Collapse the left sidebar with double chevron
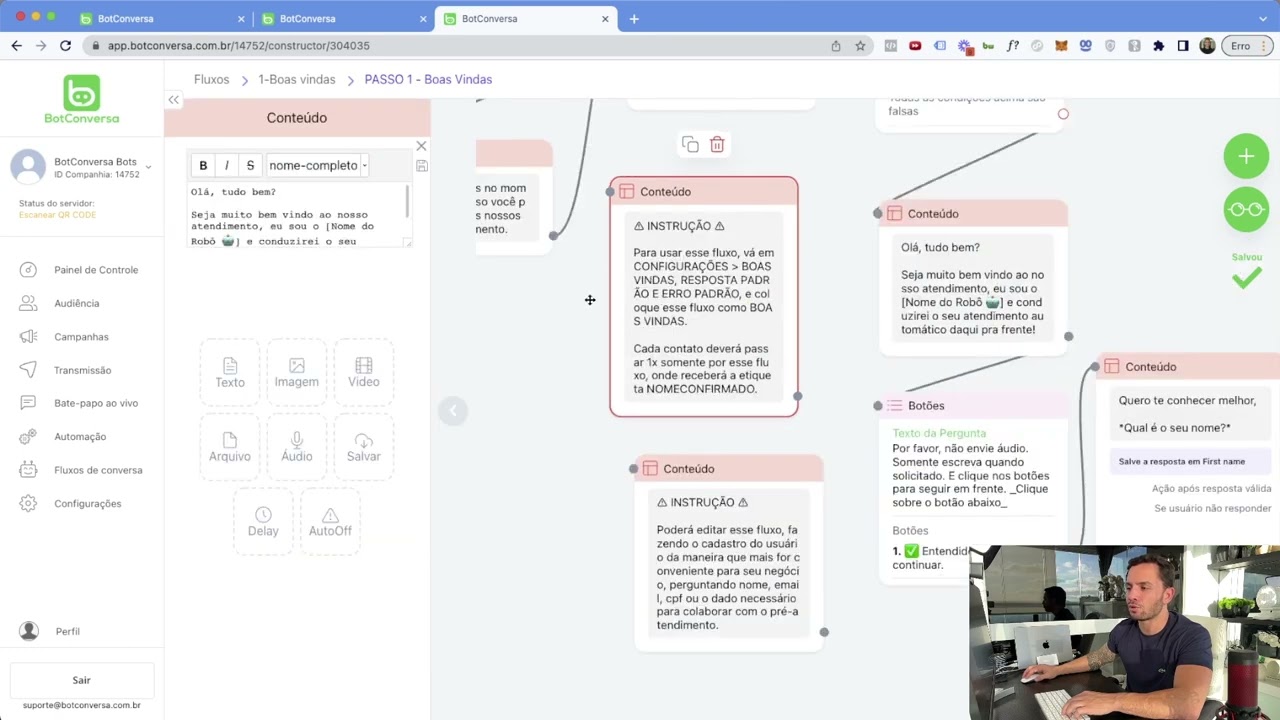The image size is (1280, 720). pyautogui.click(x=174, y=100)
